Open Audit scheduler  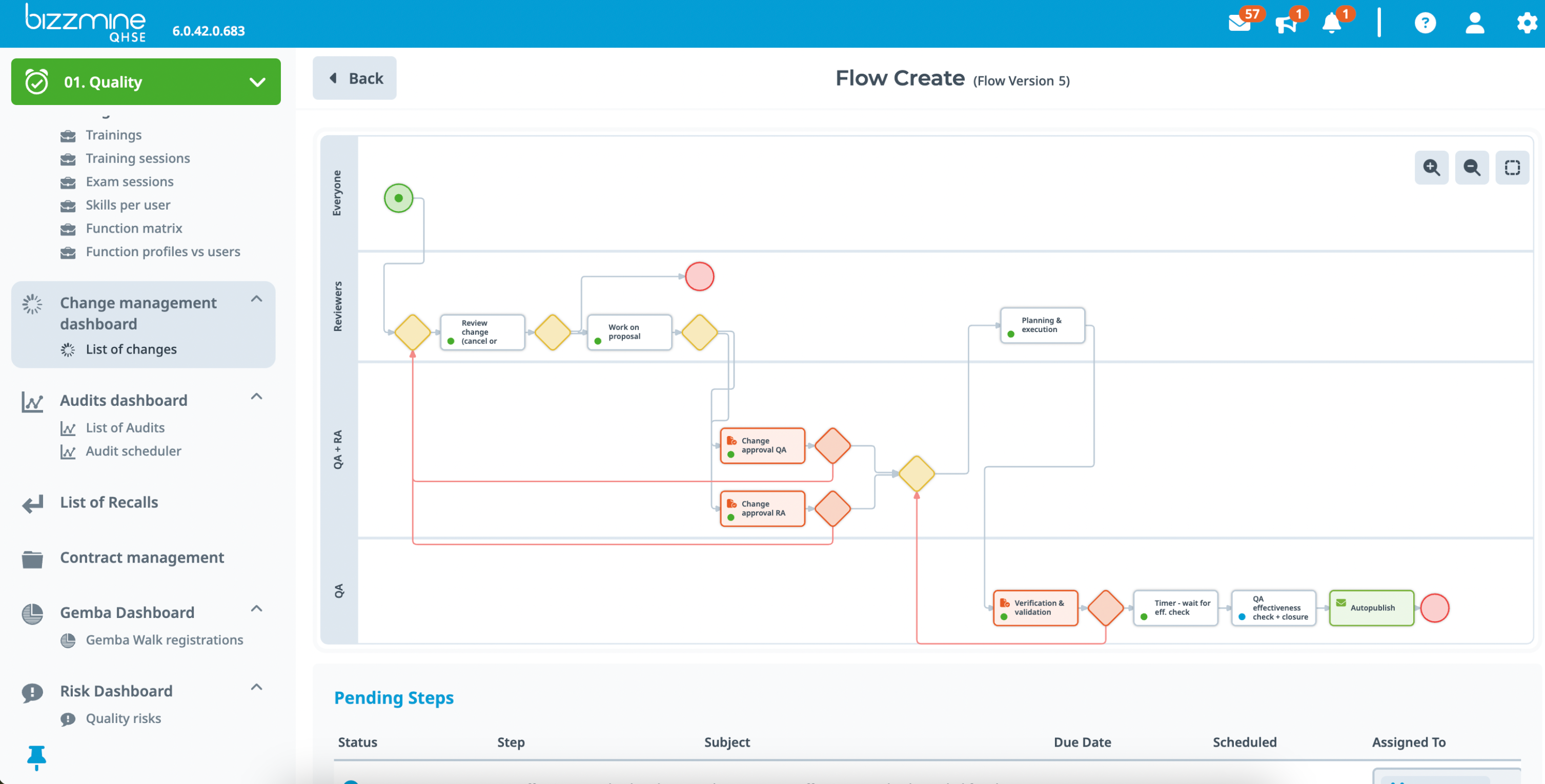point(133,451)
